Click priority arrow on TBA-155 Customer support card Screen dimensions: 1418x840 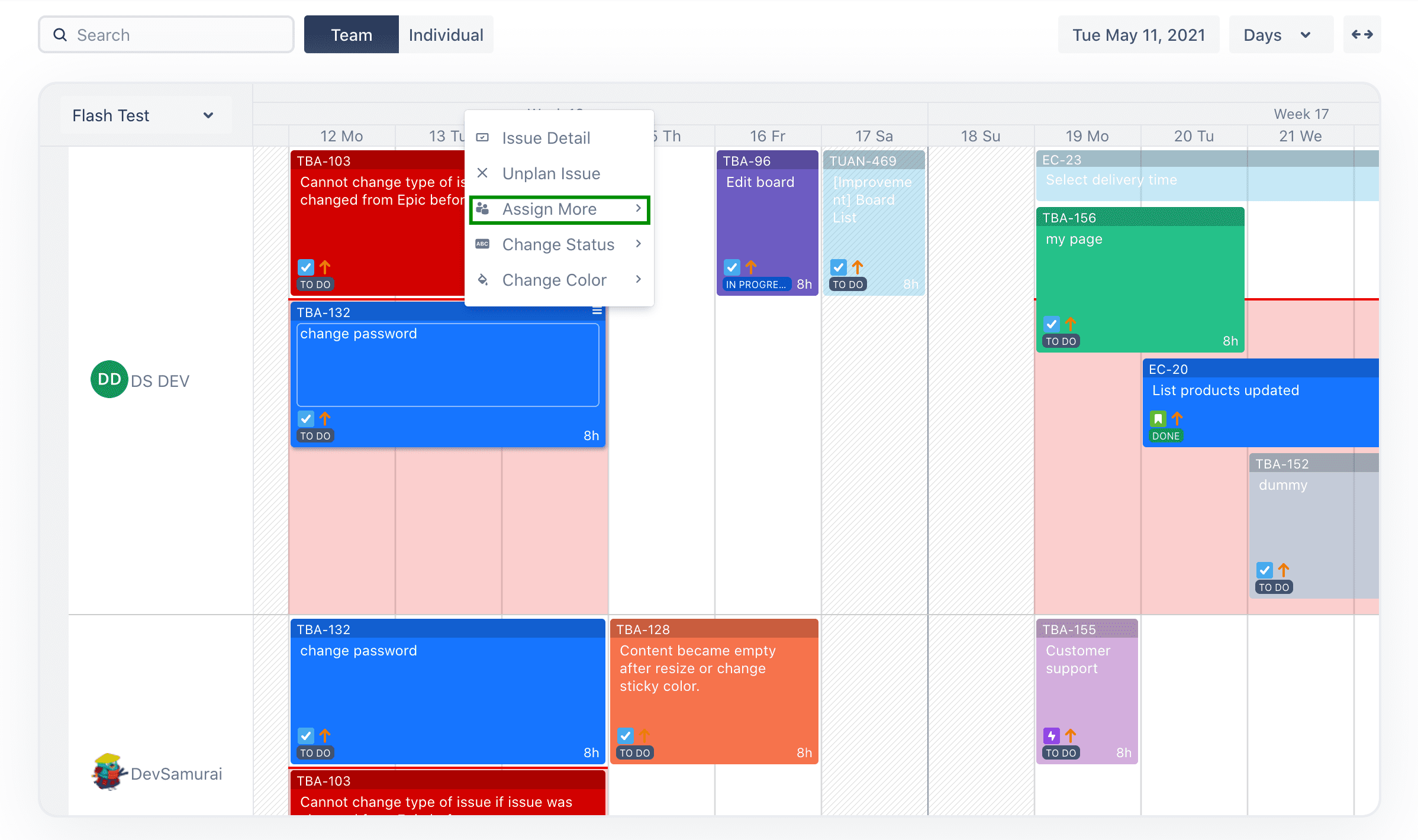click(x=1071, y=736)
